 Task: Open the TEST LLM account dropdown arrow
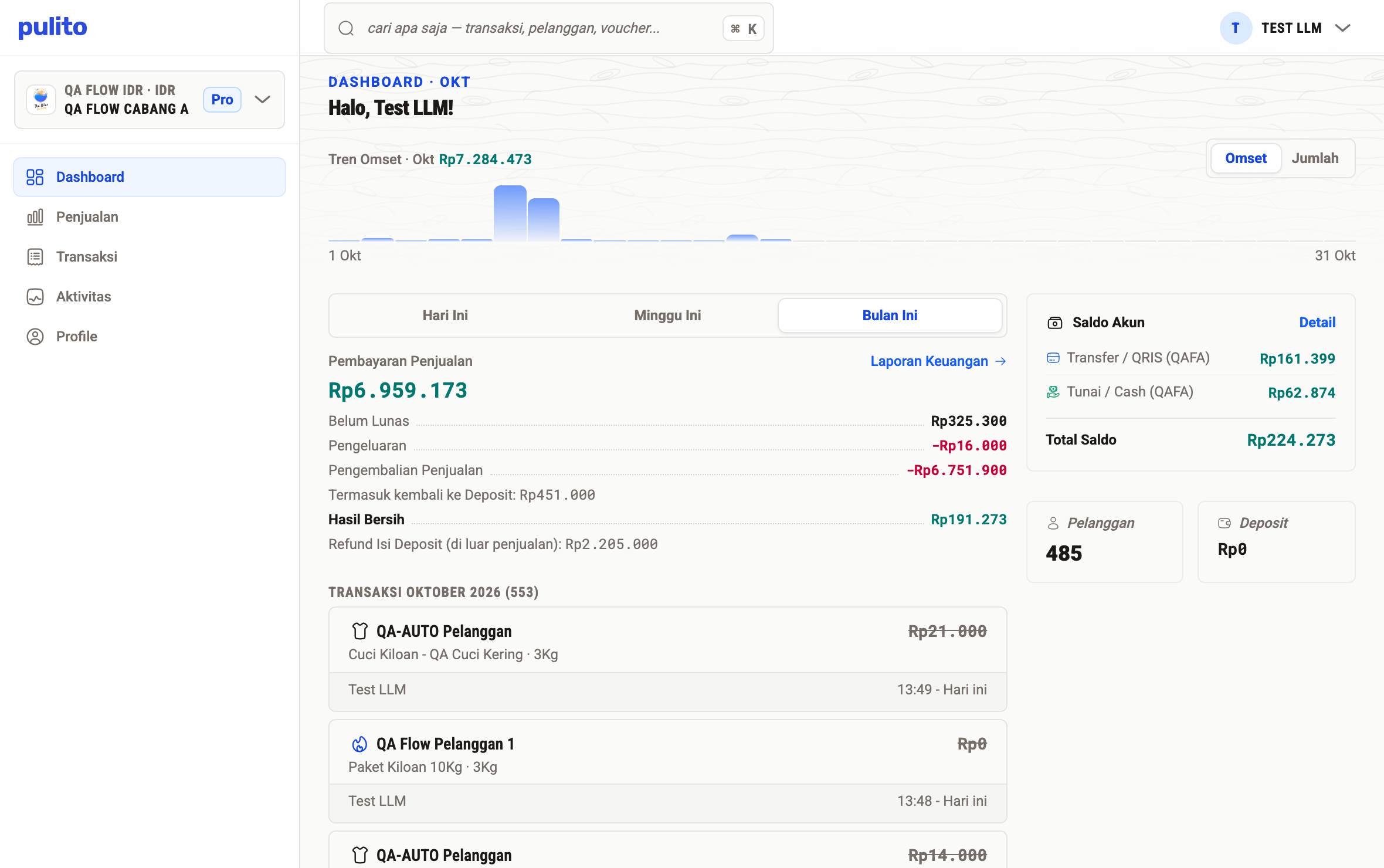coord(1343,28)
